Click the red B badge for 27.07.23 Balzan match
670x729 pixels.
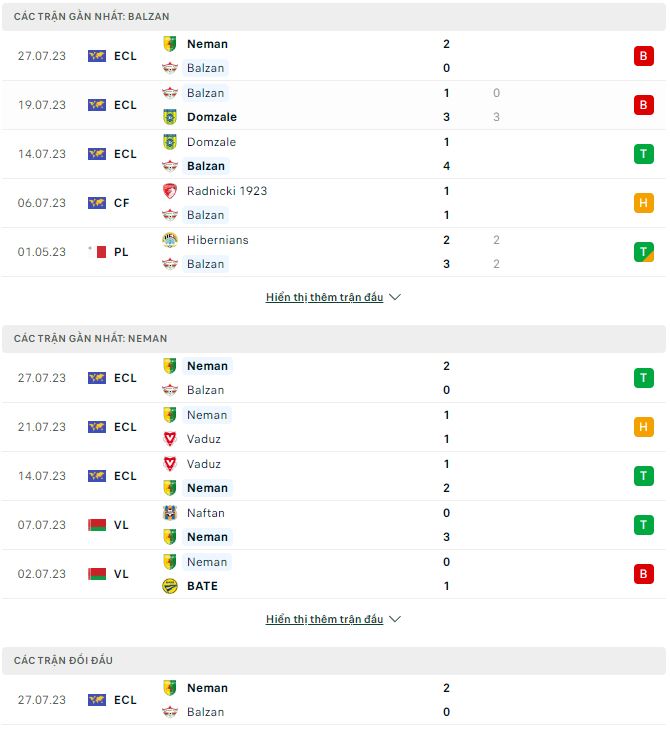pyautogui.click(x=643, y=56)
